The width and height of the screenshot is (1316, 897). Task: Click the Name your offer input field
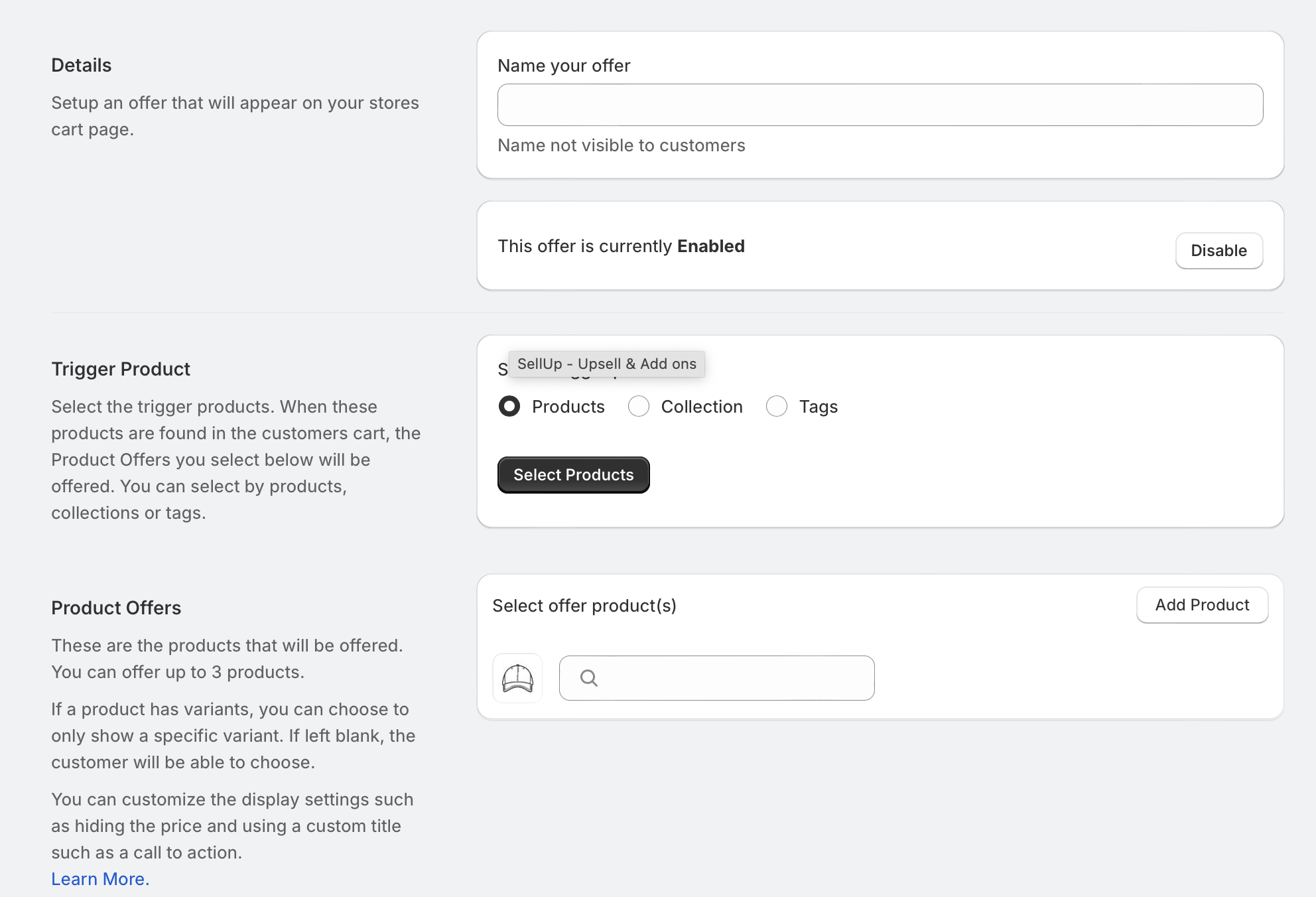point(880,105)
